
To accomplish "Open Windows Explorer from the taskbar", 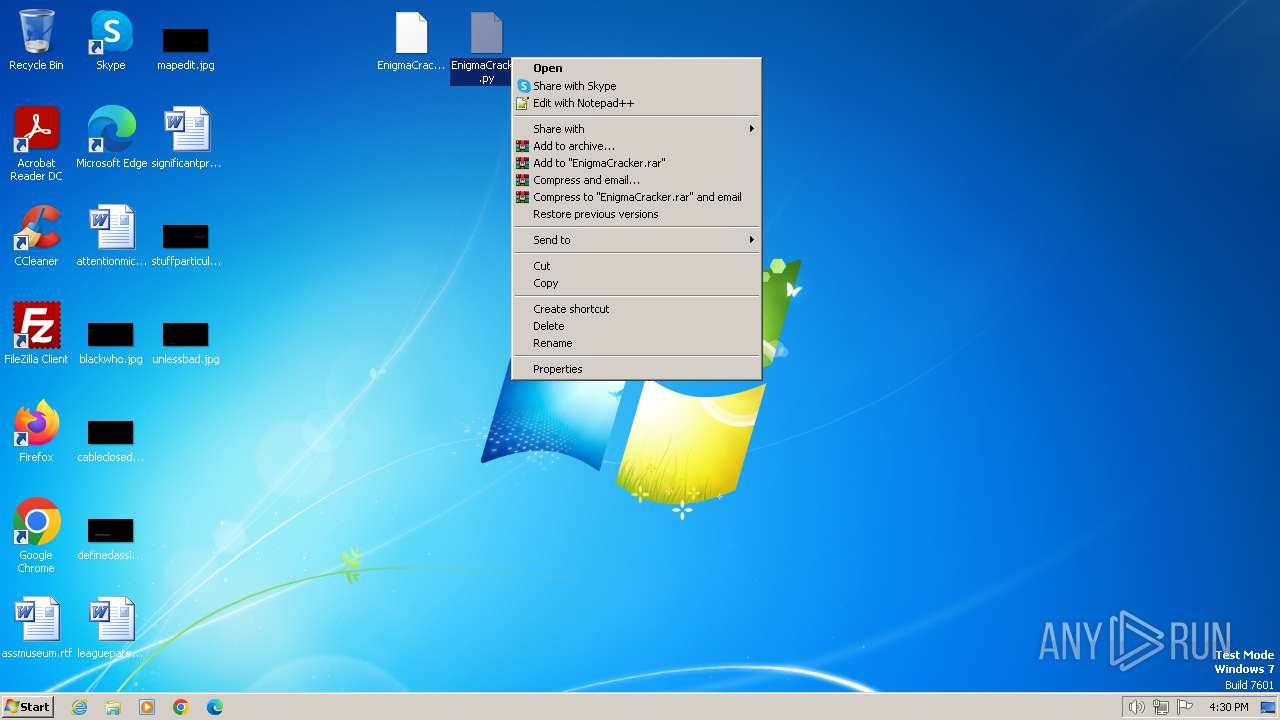I will point(113,707).
